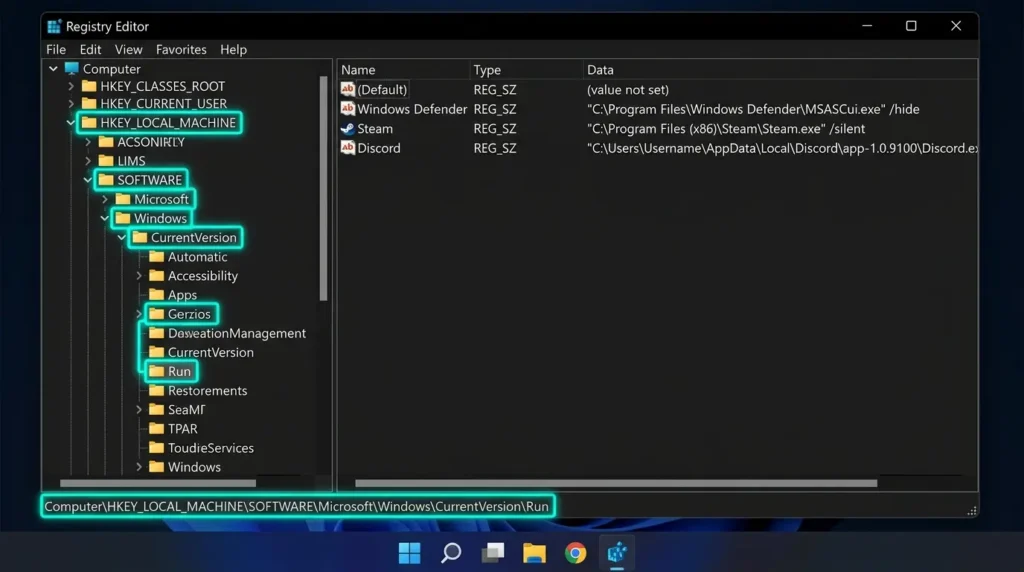Open the Edit menu
This screenshot has height=572, width=1024.
[90, 50]
